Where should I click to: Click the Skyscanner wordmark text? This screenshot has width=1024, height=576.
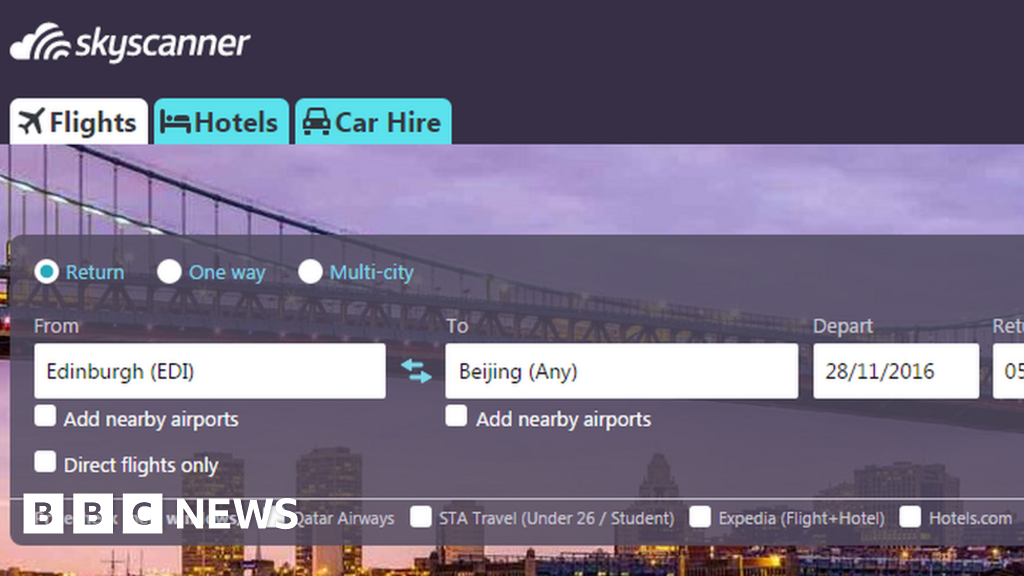(x=163, y=44)
